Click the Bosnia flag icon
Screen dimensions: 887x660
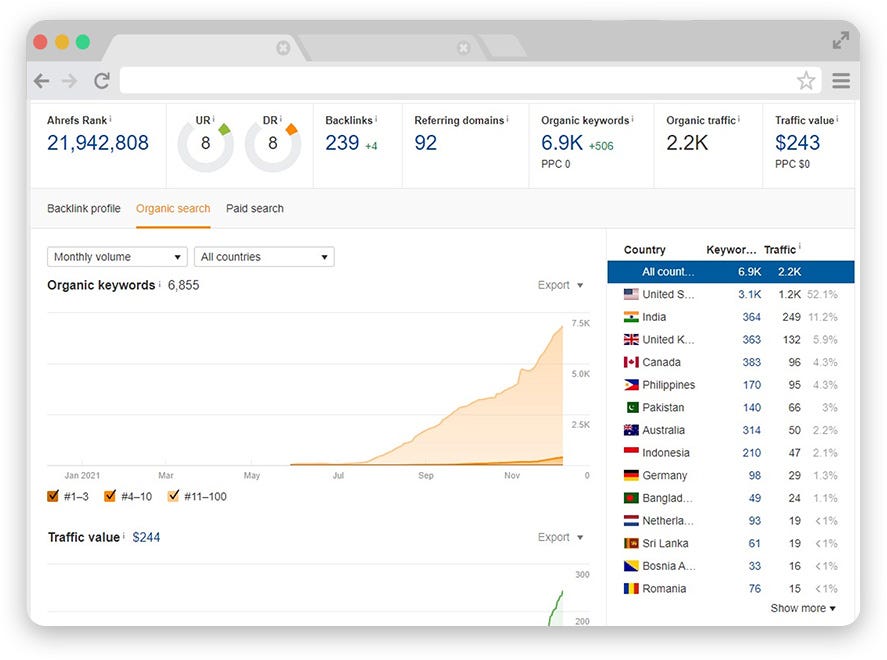coord(631,566)
